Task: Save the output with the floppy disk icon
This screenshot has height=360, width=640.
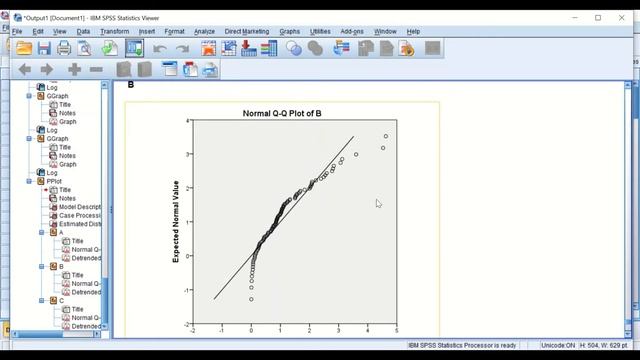Action: tap(44, 49)
